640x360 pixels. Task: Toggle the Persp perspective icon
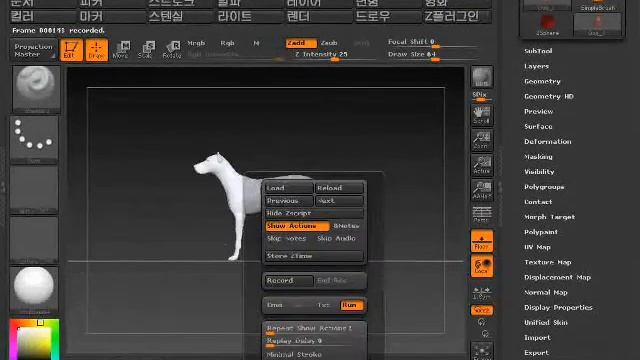coord(482,215)
